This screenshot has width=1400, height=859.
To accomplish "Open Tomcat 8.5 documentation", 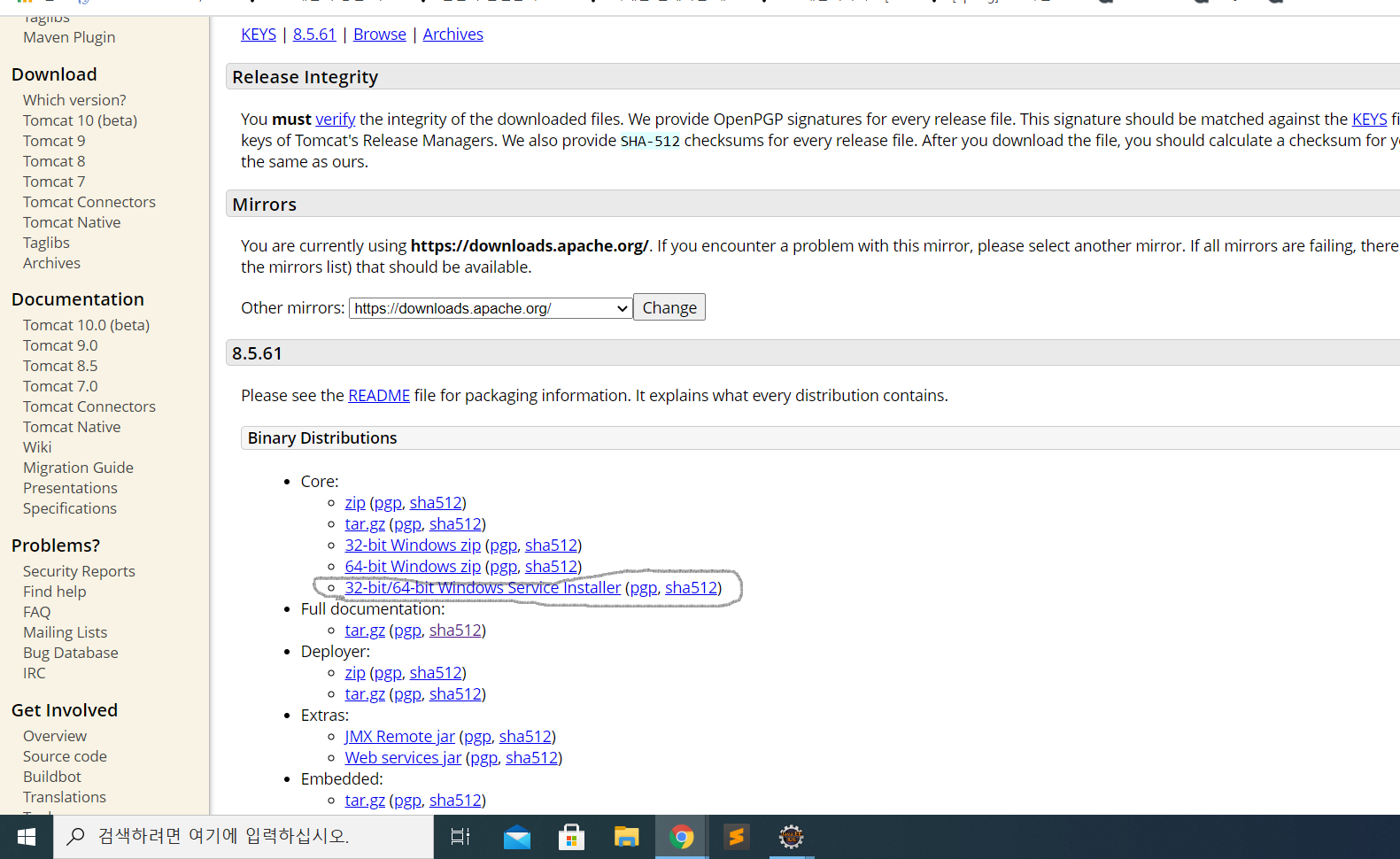I will click(60, 366).
